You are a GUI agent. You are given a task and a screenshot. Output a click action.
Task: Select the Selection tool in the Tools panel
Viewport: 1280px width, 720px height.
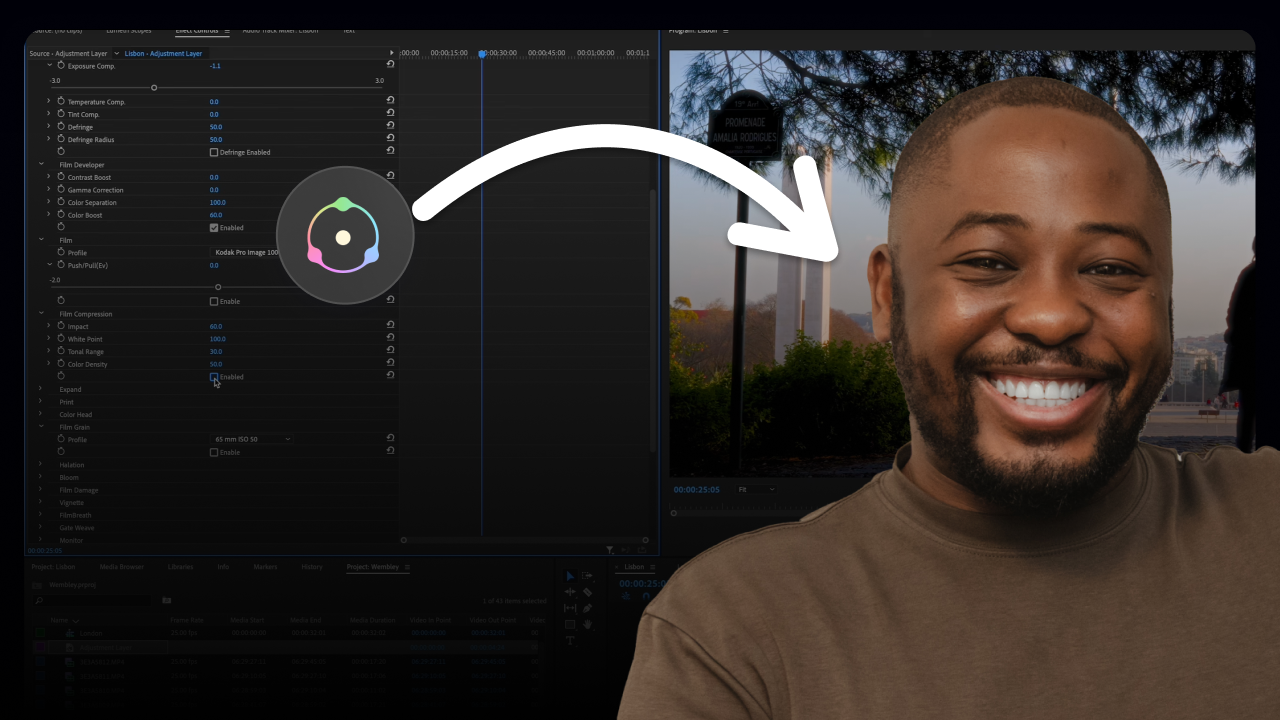(x=570, y=576)
